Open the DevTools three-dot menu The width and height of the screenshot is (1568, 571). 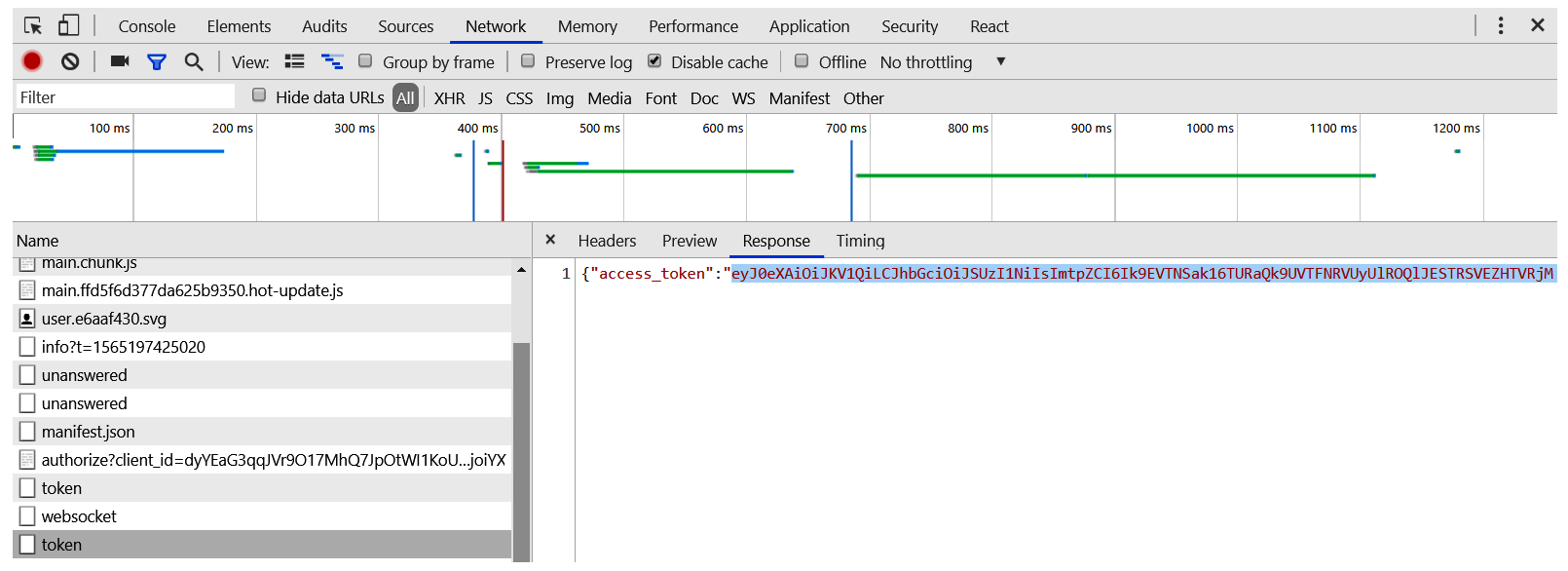point(1501,25)
